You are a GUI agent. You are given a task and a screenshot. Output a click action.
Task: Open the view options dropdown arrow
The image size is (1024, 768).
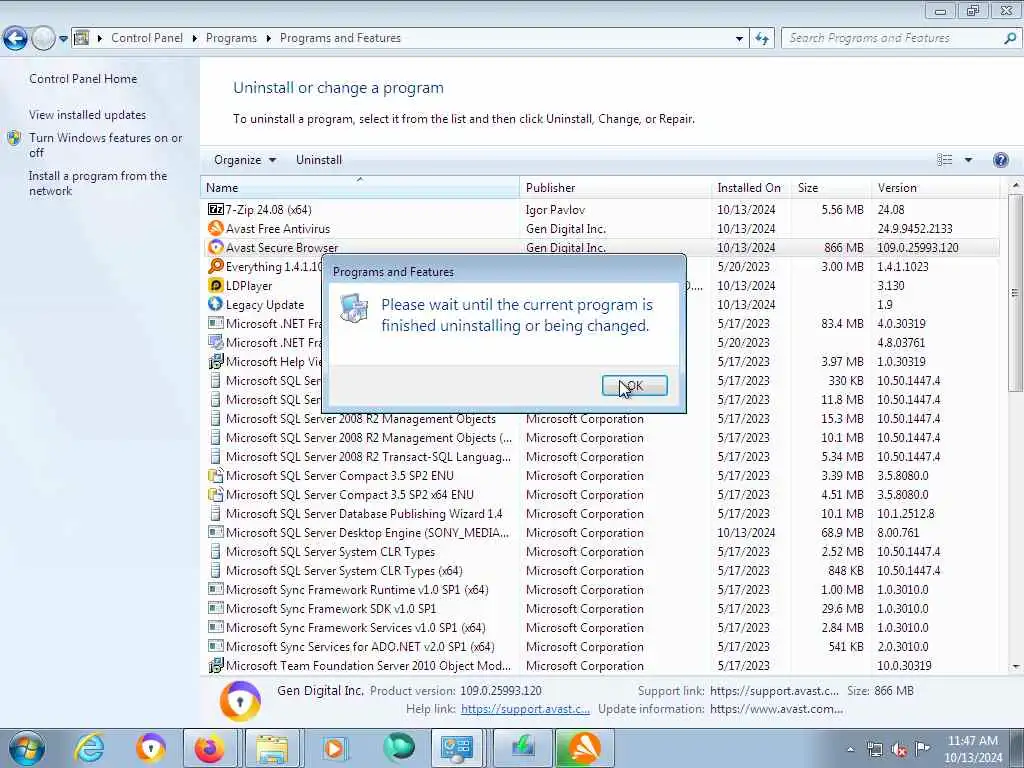point(968,160)
